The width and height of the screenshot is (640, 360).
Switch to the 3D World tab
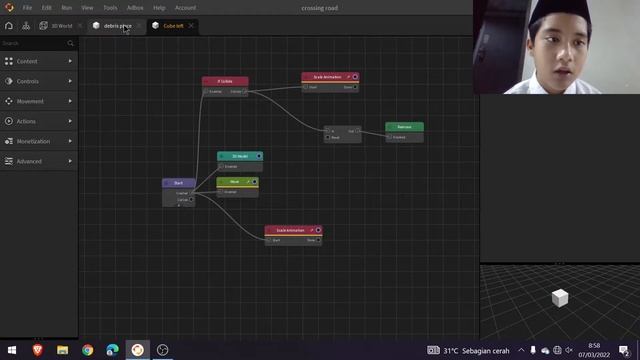(x=62, y=26)
